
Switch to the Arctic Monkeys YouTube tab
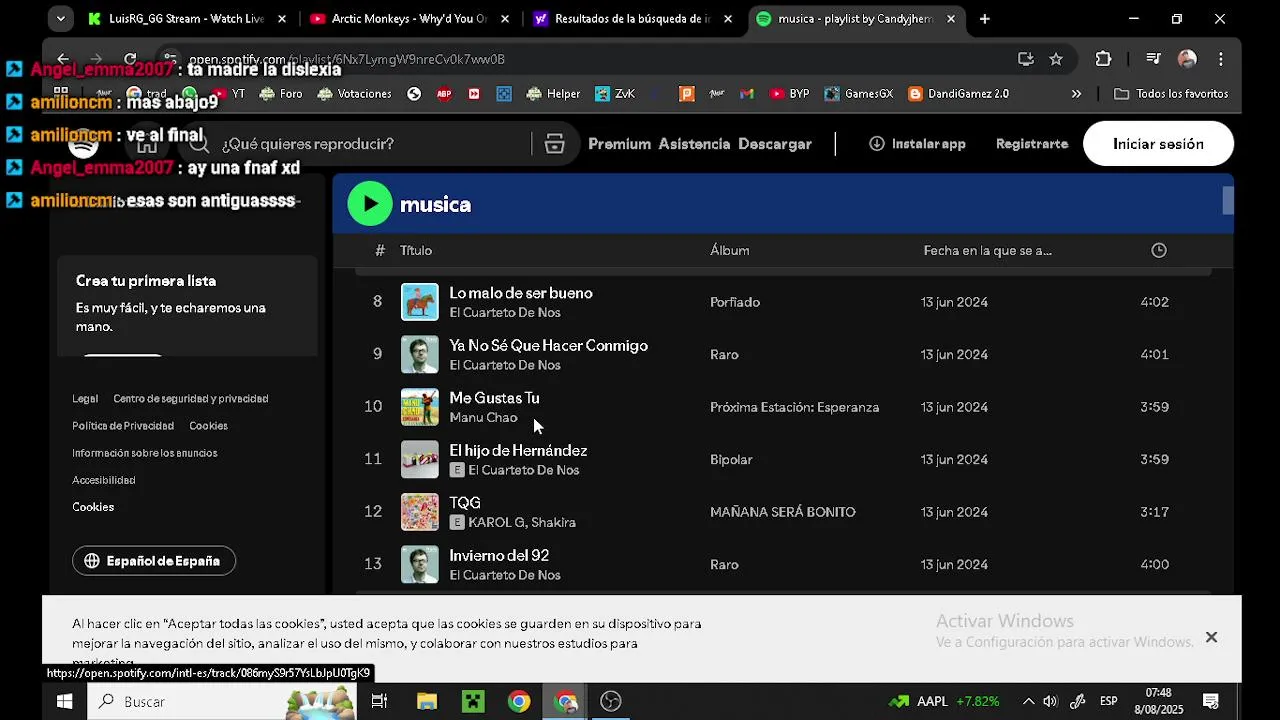pyautogui.click(x=410, y=19)
